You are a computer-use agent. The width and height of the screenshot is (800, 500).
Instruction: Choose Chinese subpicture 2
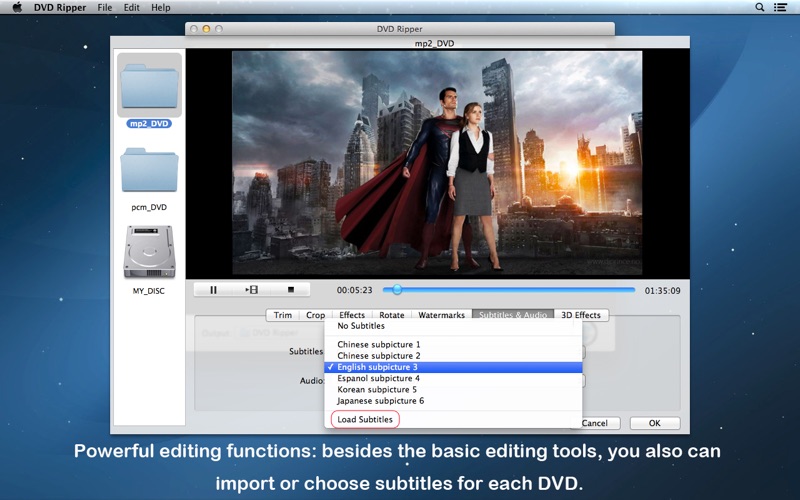click(x=453, y=356)
